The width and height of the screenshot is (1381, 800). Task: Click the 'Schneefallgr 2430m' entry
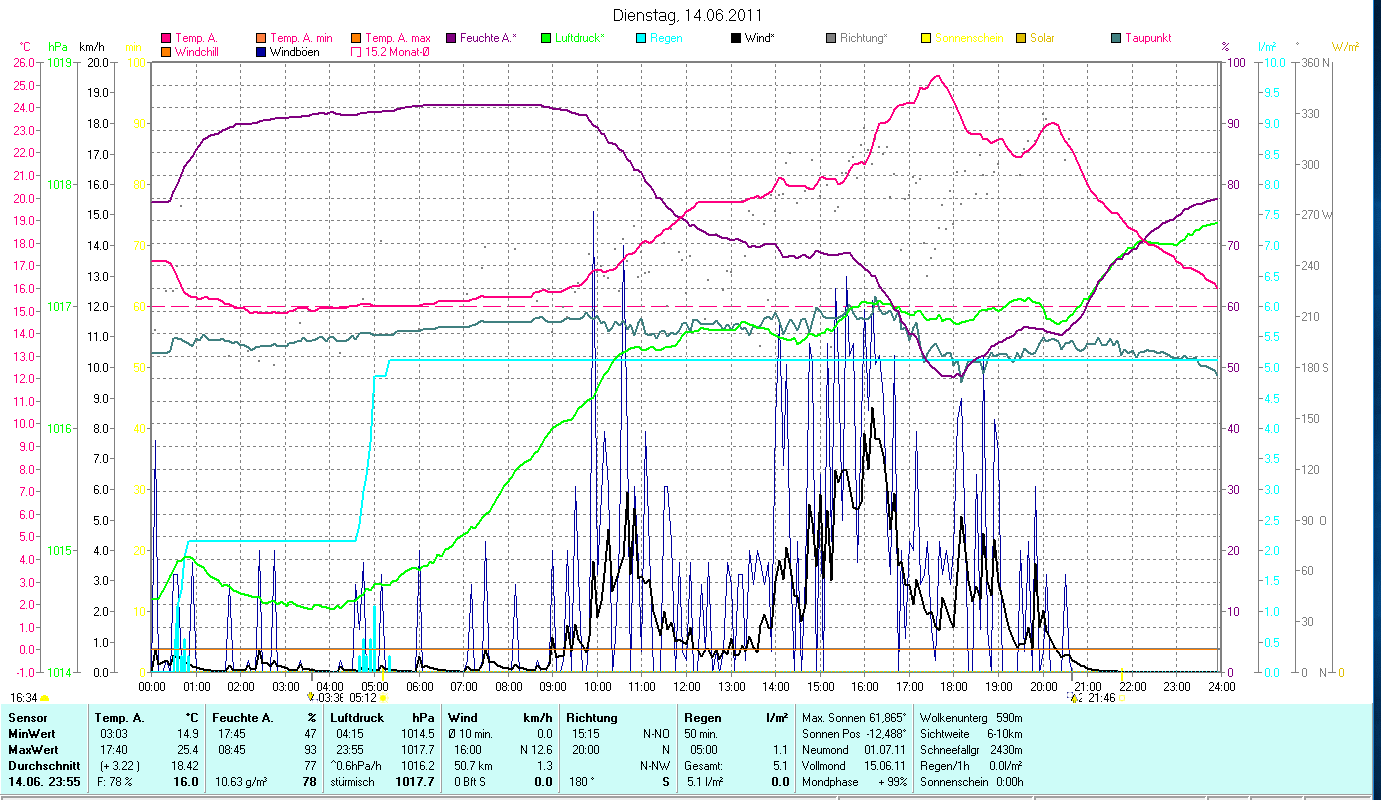point(971,750)
